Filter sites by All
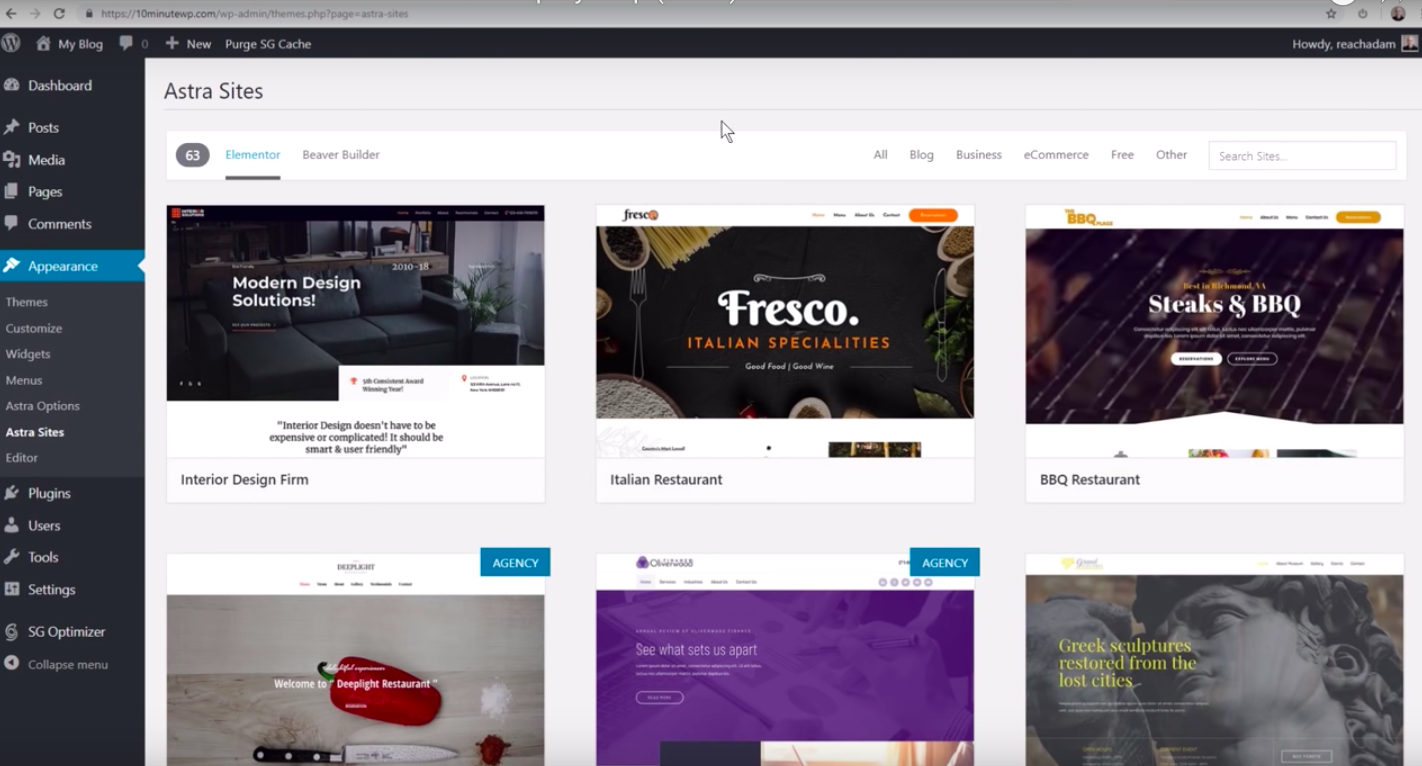This screenshot has width=1422, height=766. tap(880, 155)
